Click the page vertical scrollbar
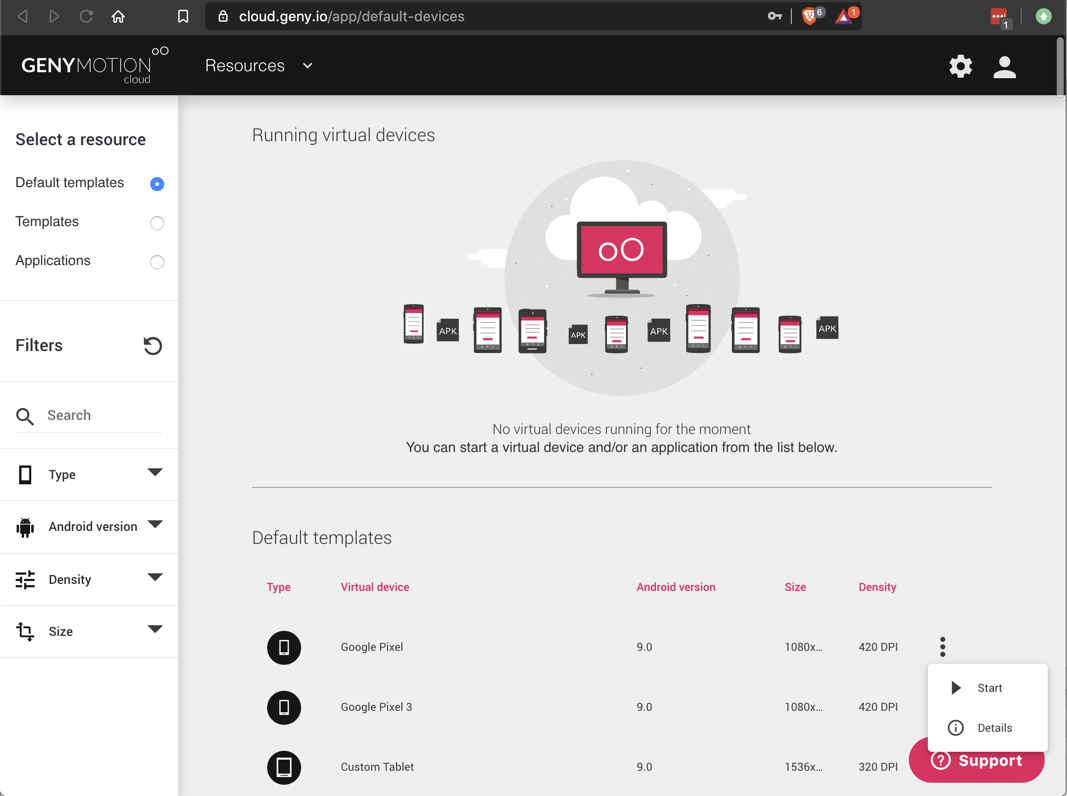This screenshot has height=796, width=1067. [x=1060, y=67]
